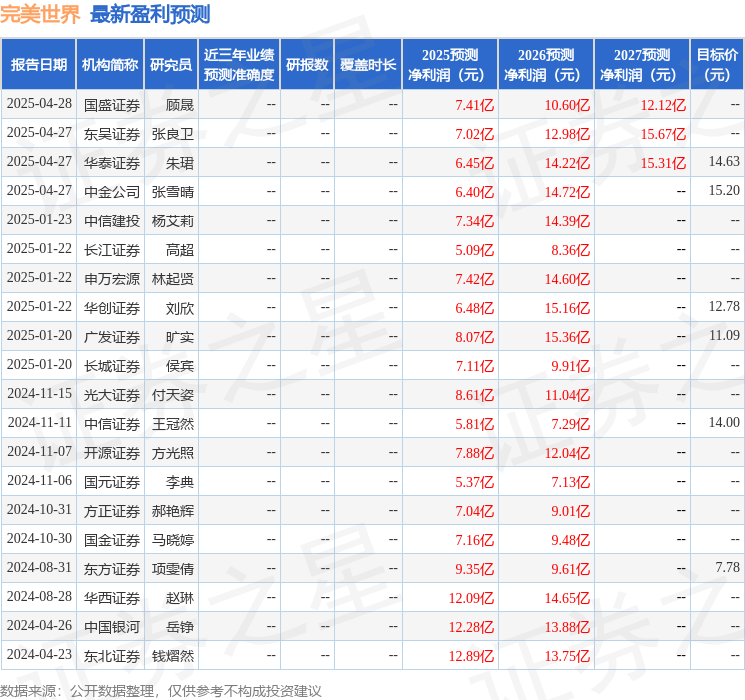Click the 完美世界 title text
Image resolution: width=745 pixels, height=700 pixels.
[40, 15]
